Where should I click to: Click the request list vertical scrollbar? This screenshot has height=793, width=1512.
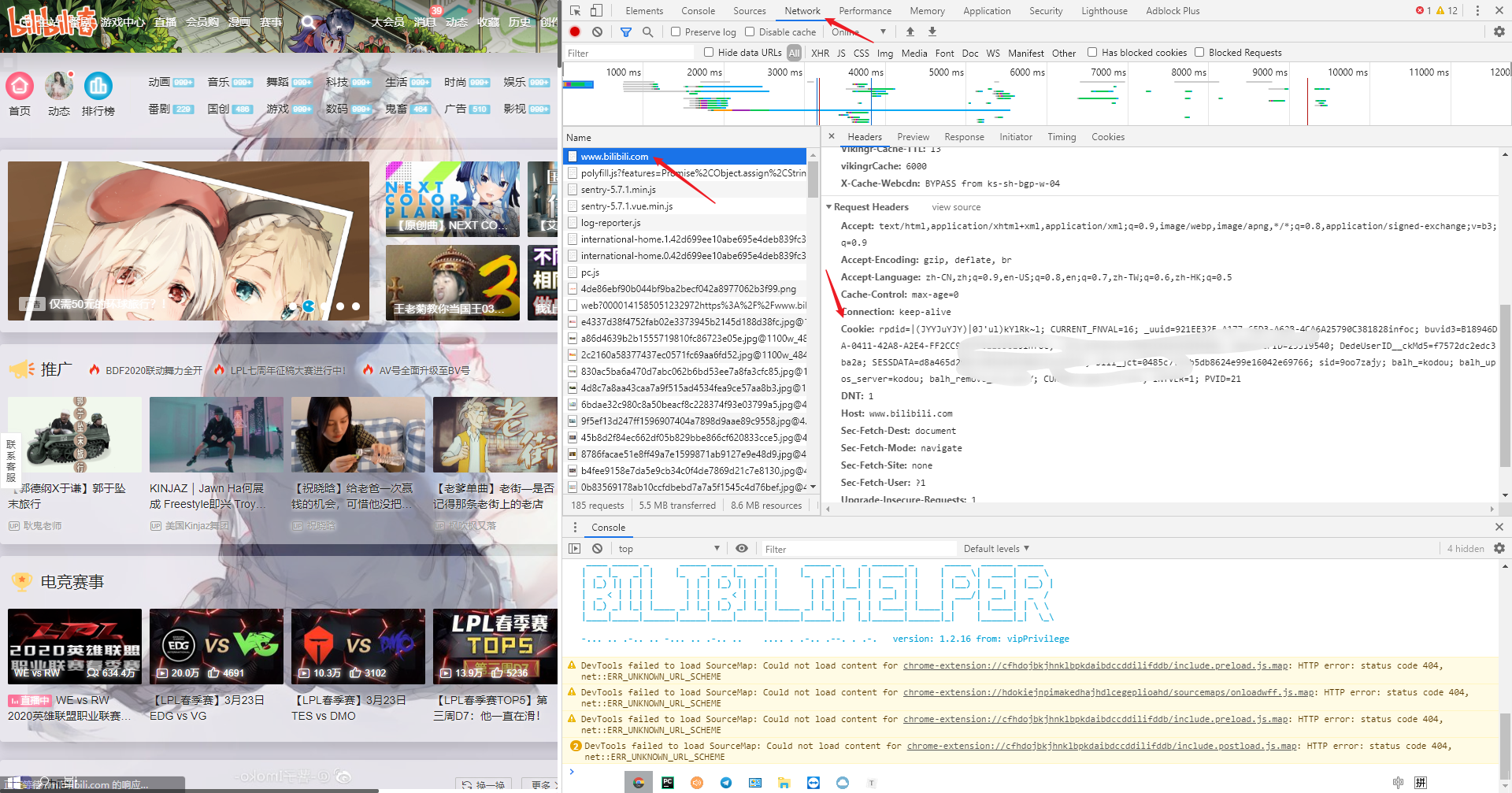point(813,321)
